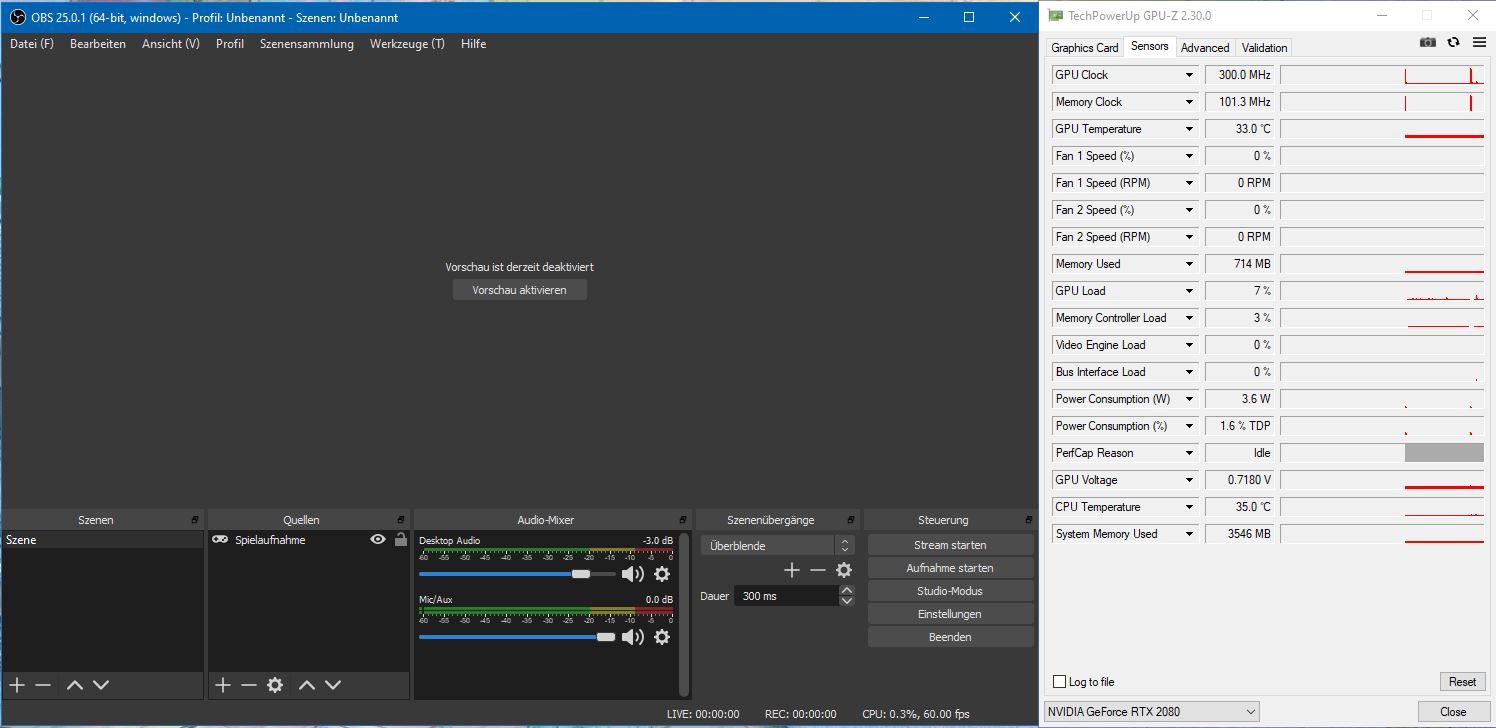Open Werkzeuge menu

coord(407,44)
